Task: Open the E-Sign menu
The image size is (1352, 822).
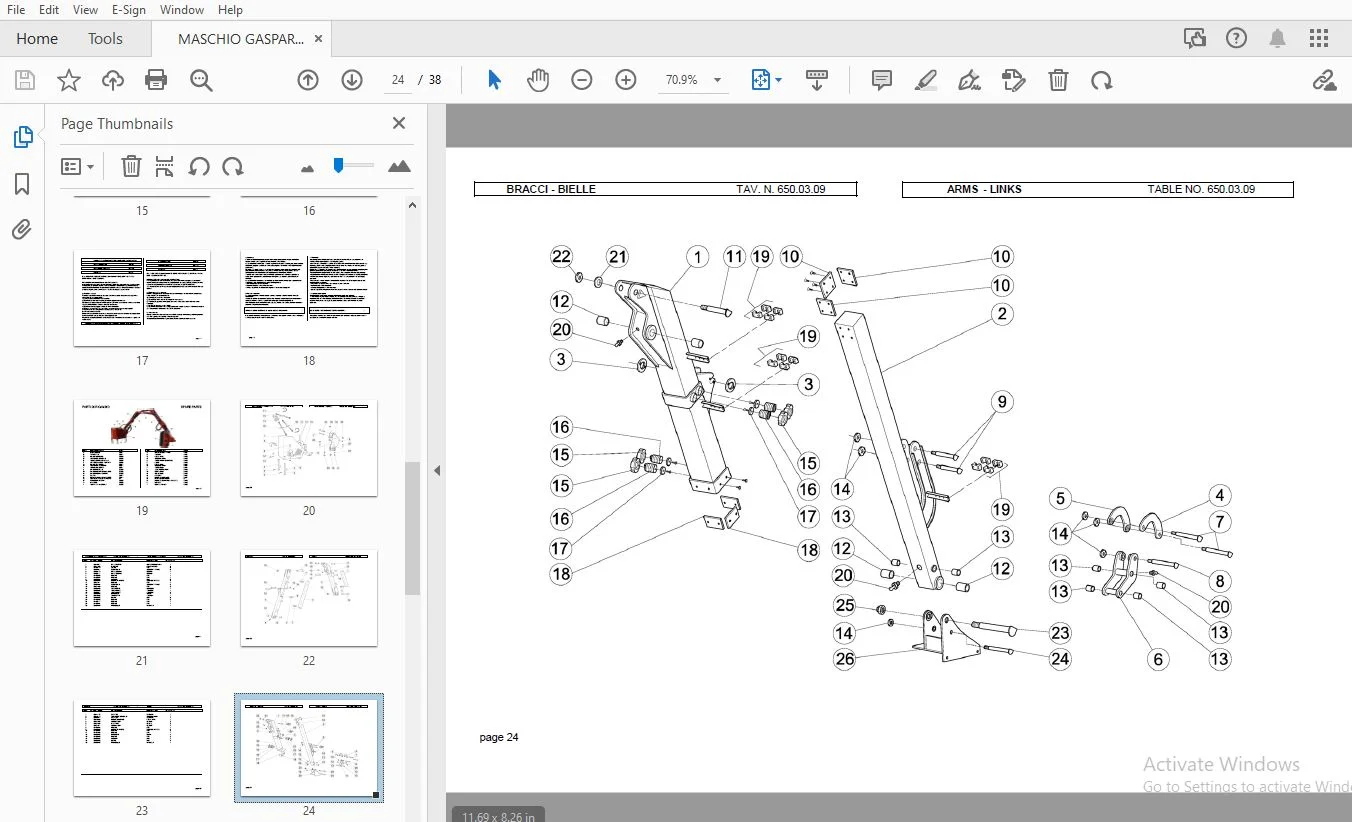Action: click(129, 10)
